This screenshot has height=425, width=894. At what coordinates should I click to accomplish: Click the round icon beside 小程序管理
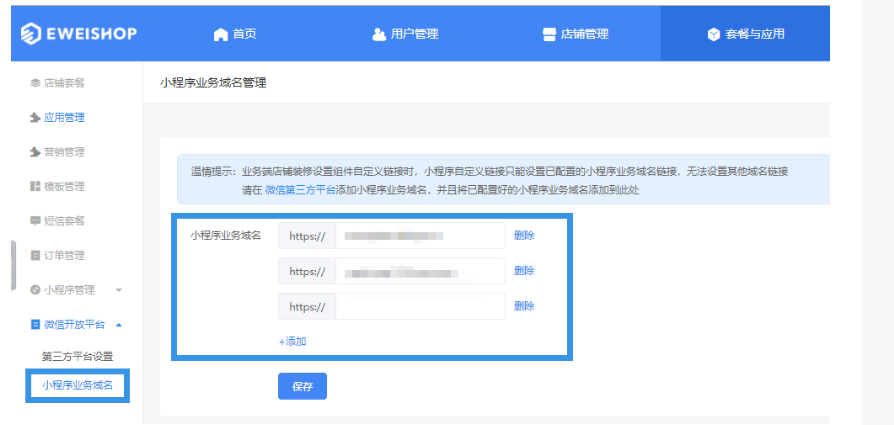pyautogui.click(x=35, y=290)
